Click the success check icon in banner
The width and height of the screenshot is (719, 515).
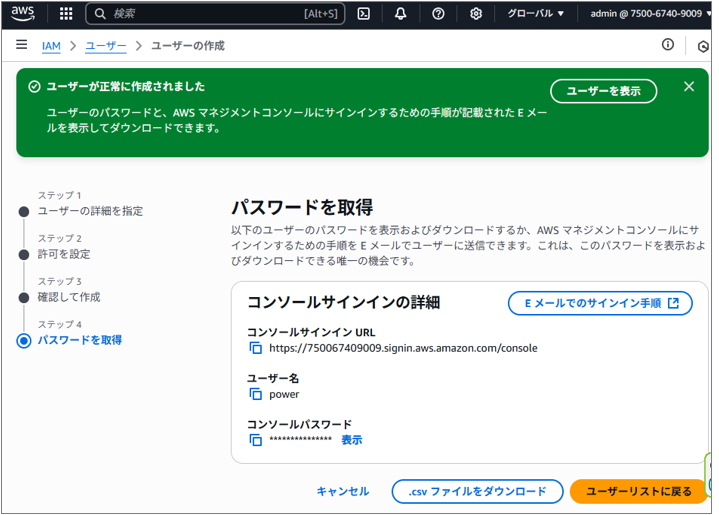tap(34, 87)
